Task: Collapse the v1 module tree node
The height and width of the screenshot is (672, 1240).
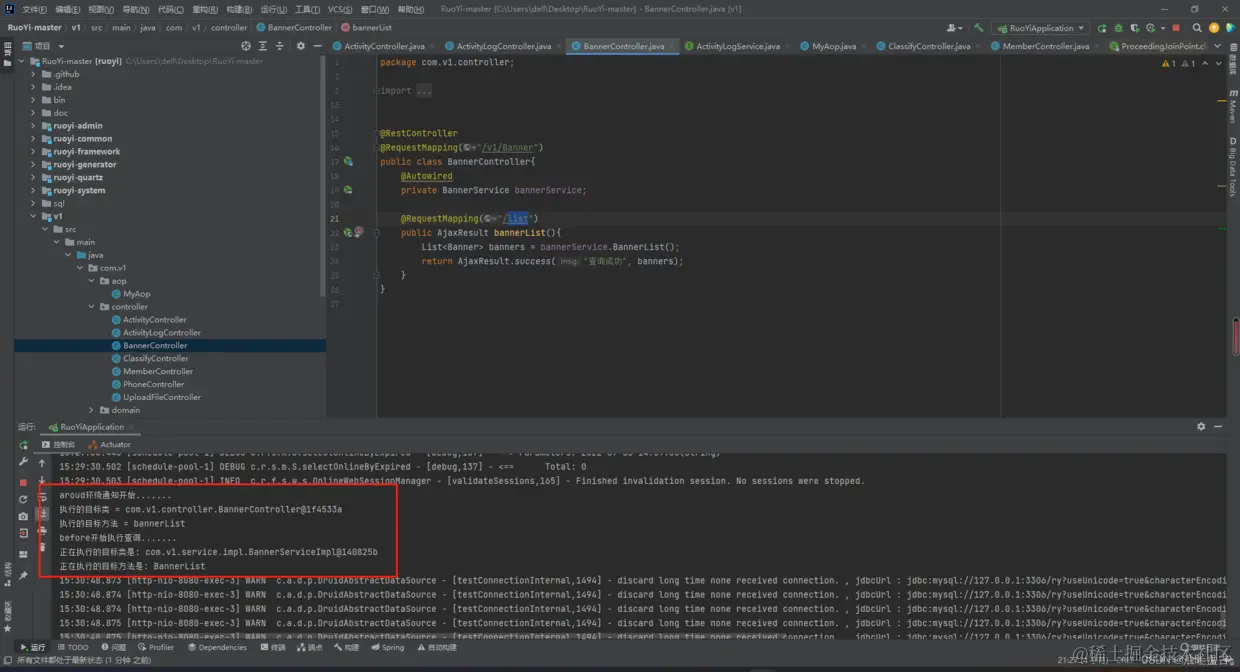Action: [33, 216]
